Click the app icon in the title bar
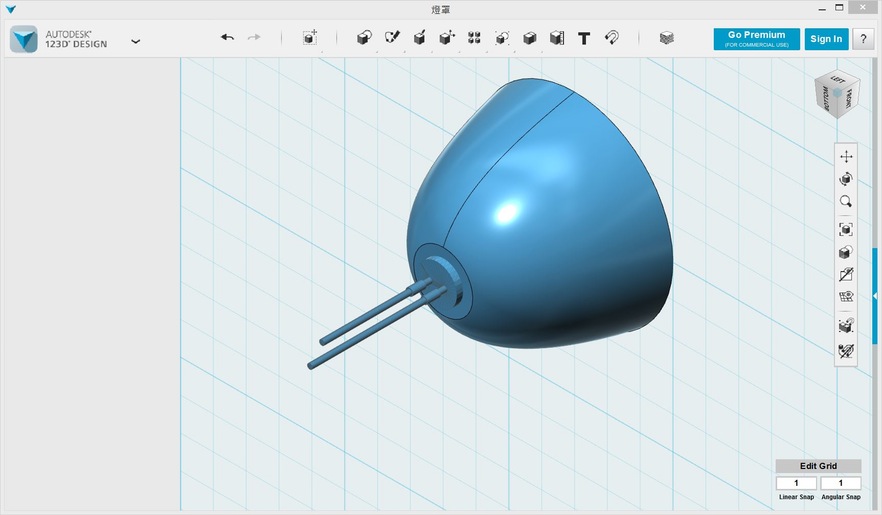 tap(11, 9)
